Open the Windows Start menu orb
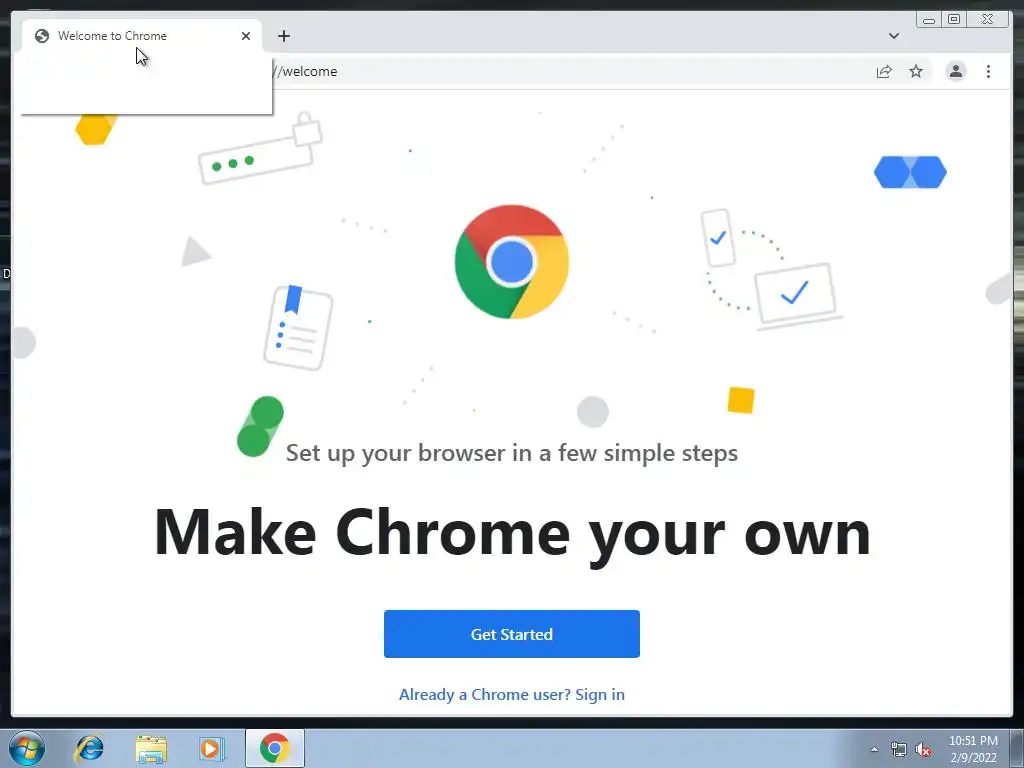Screen dimensions: 1024x768 [x=27, y=748]
